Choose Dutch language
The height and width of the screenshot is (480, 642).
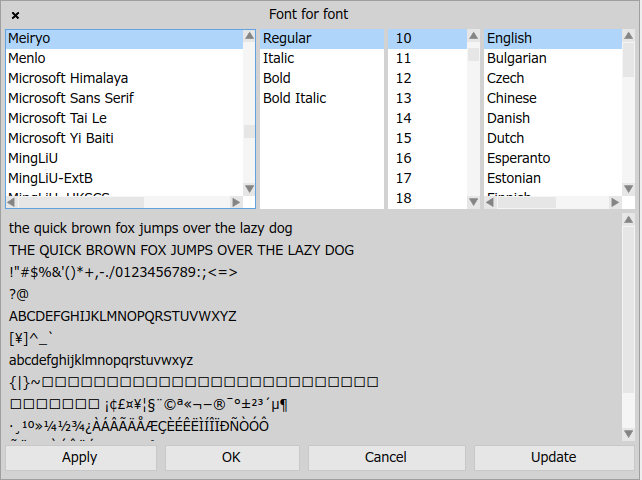pyautogui.click(x=553, y=138)
